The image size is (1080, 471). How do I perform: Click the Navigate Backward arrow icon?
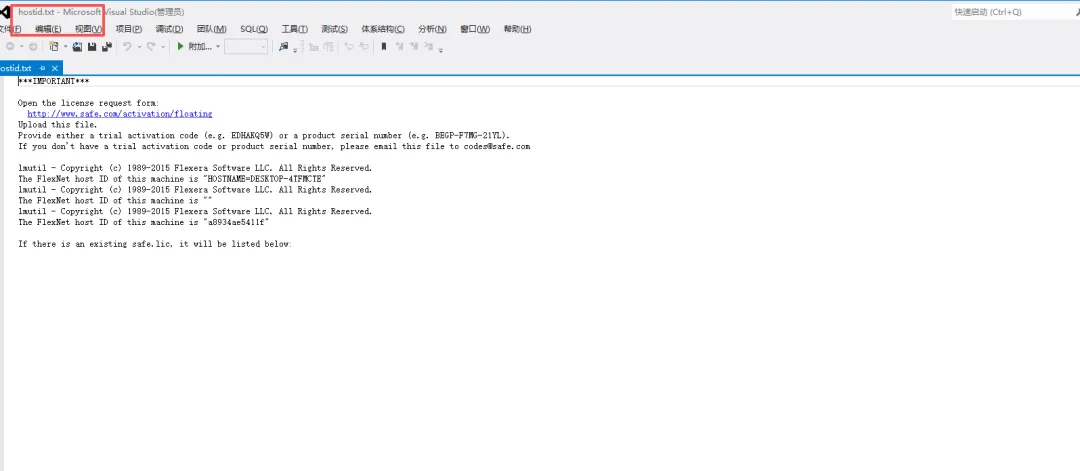pyautogui.click(x=10, y=47)
